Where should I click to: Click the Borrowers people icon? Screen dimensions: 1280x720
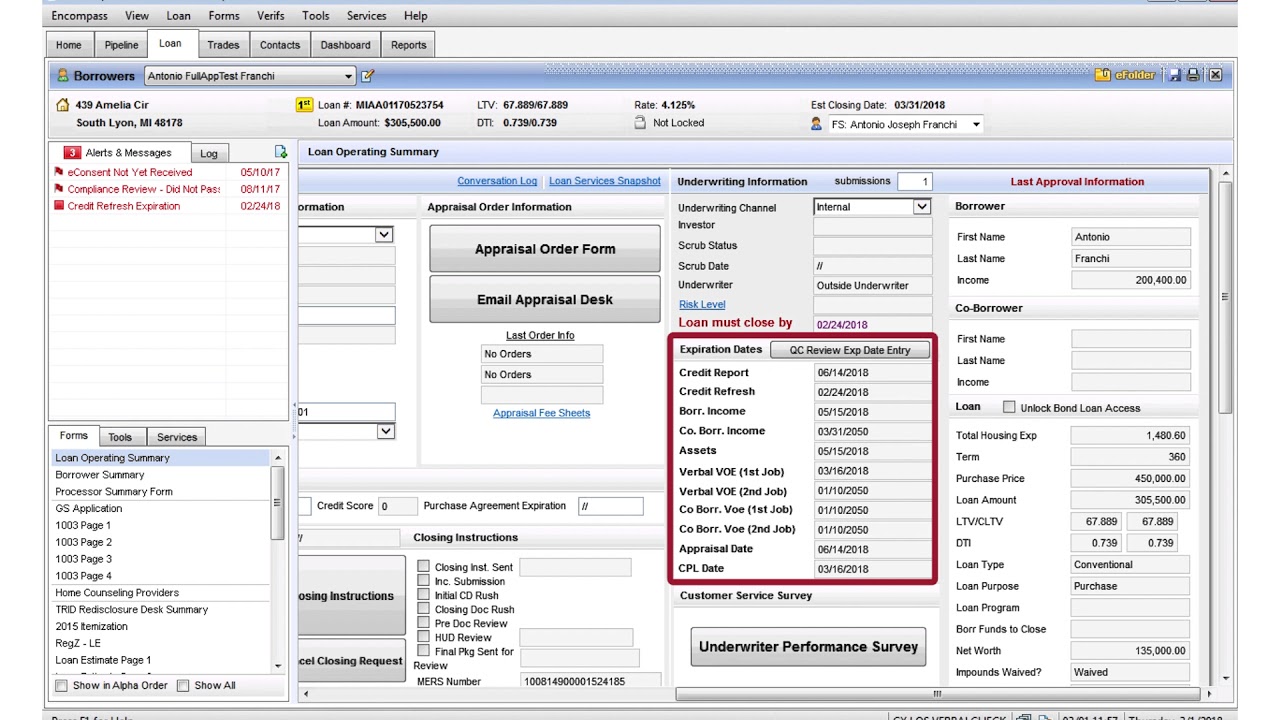click(62, 76)
